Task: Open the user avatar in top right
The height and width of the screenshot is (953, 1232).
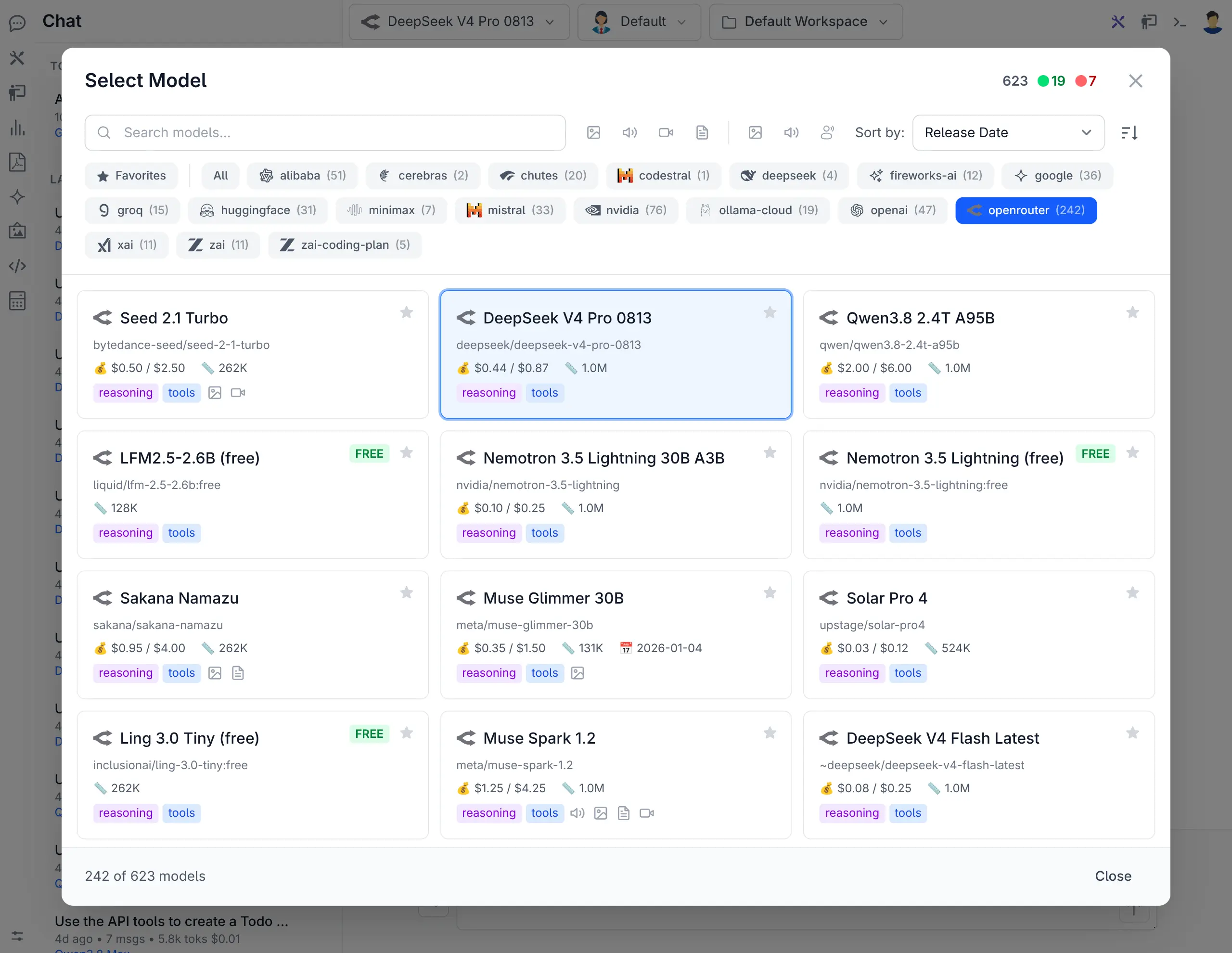Action: [x=1212, y=22]
